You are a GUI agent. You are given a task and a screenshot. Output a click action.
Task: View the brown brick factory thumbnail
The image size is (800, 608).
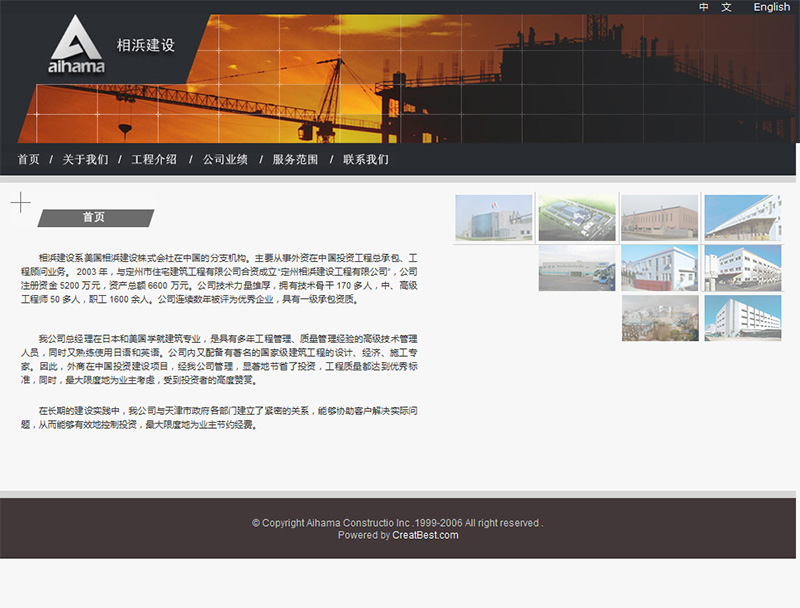tap(660, 217)
